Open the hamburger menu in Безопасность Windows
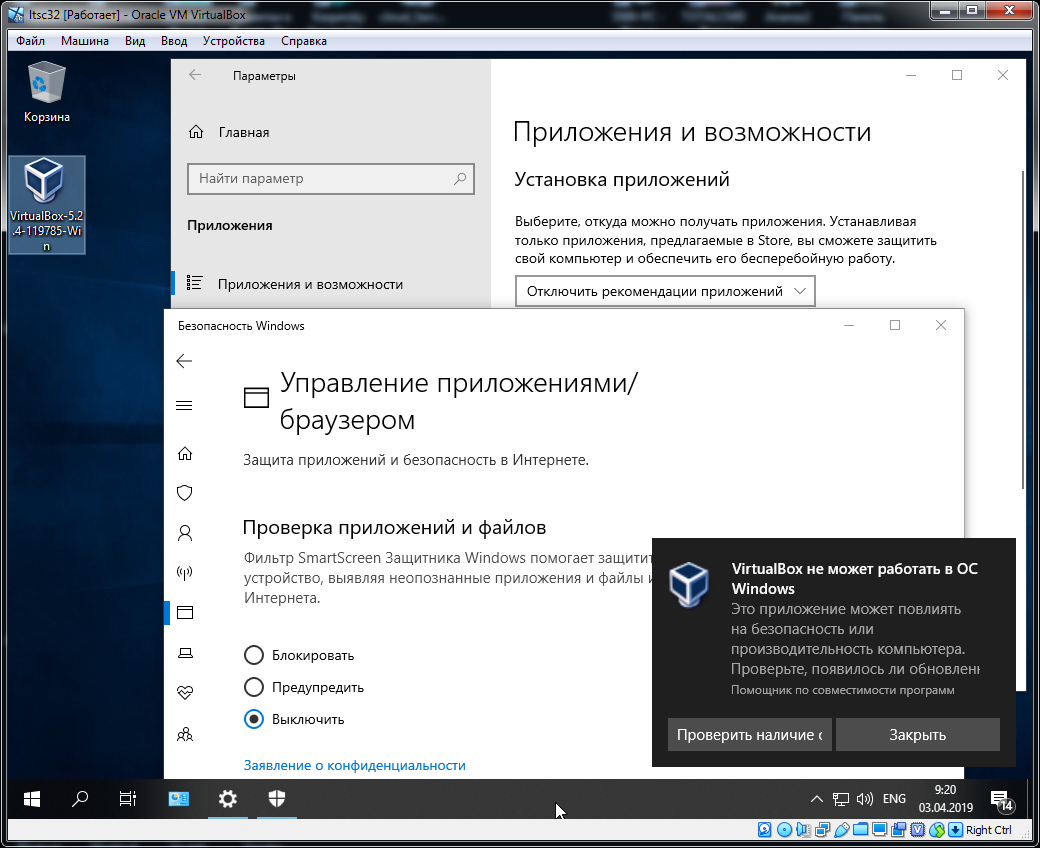 pyautogui.click(x=184, y=405)
